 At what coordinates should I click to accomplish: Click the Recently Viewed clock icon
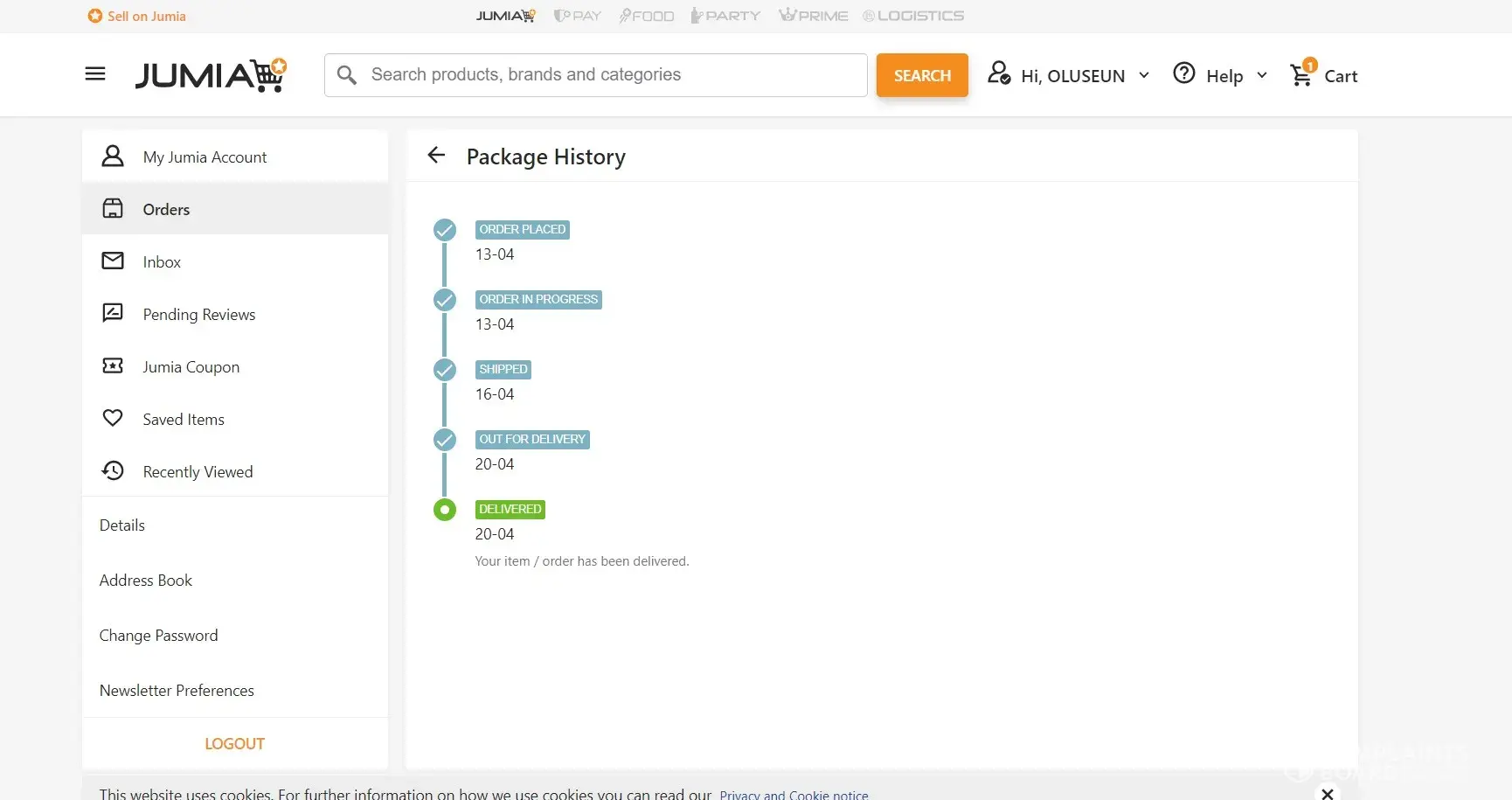pyautogui.click(x=113, y=471)
